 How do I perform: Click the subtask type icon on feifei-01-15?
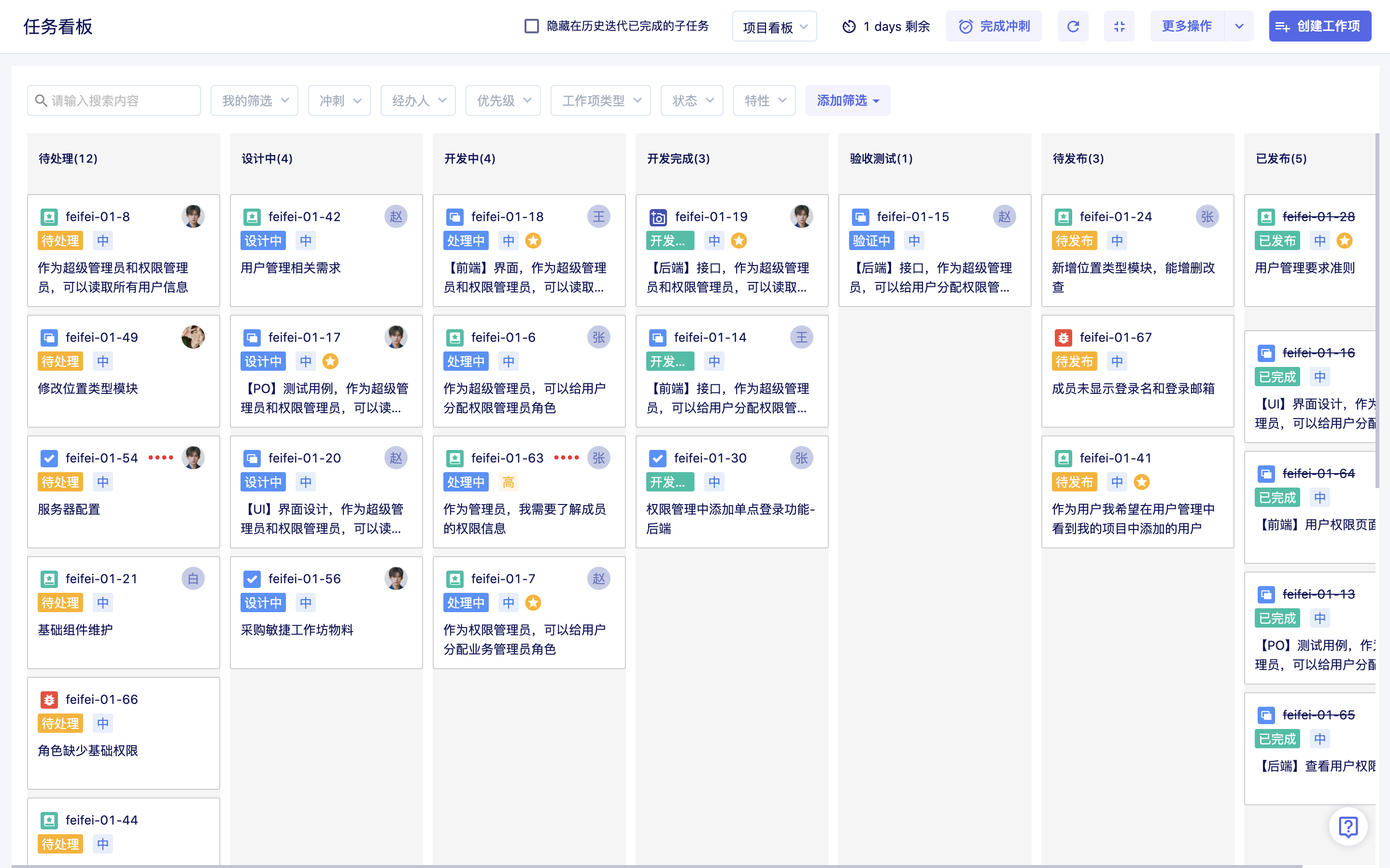[860, 217]
